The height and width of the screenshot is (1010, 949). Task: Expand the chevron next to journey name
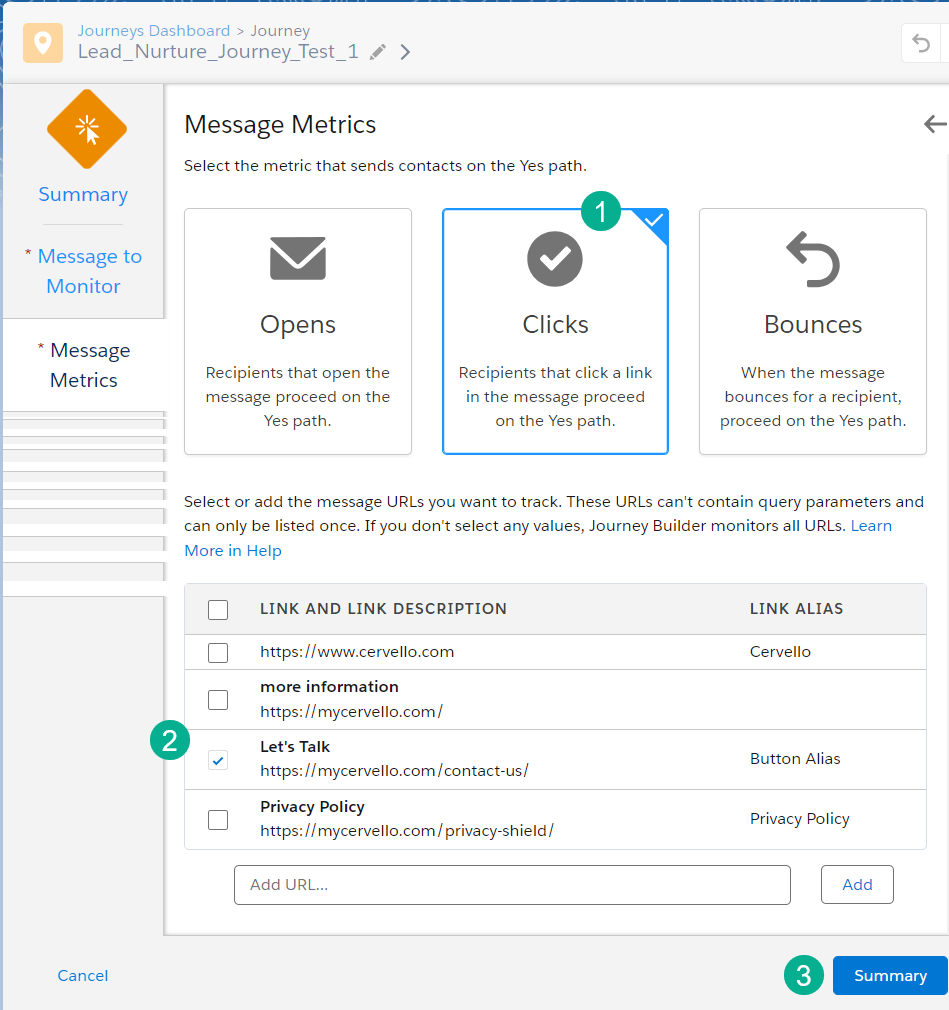(x=405, y=52)
